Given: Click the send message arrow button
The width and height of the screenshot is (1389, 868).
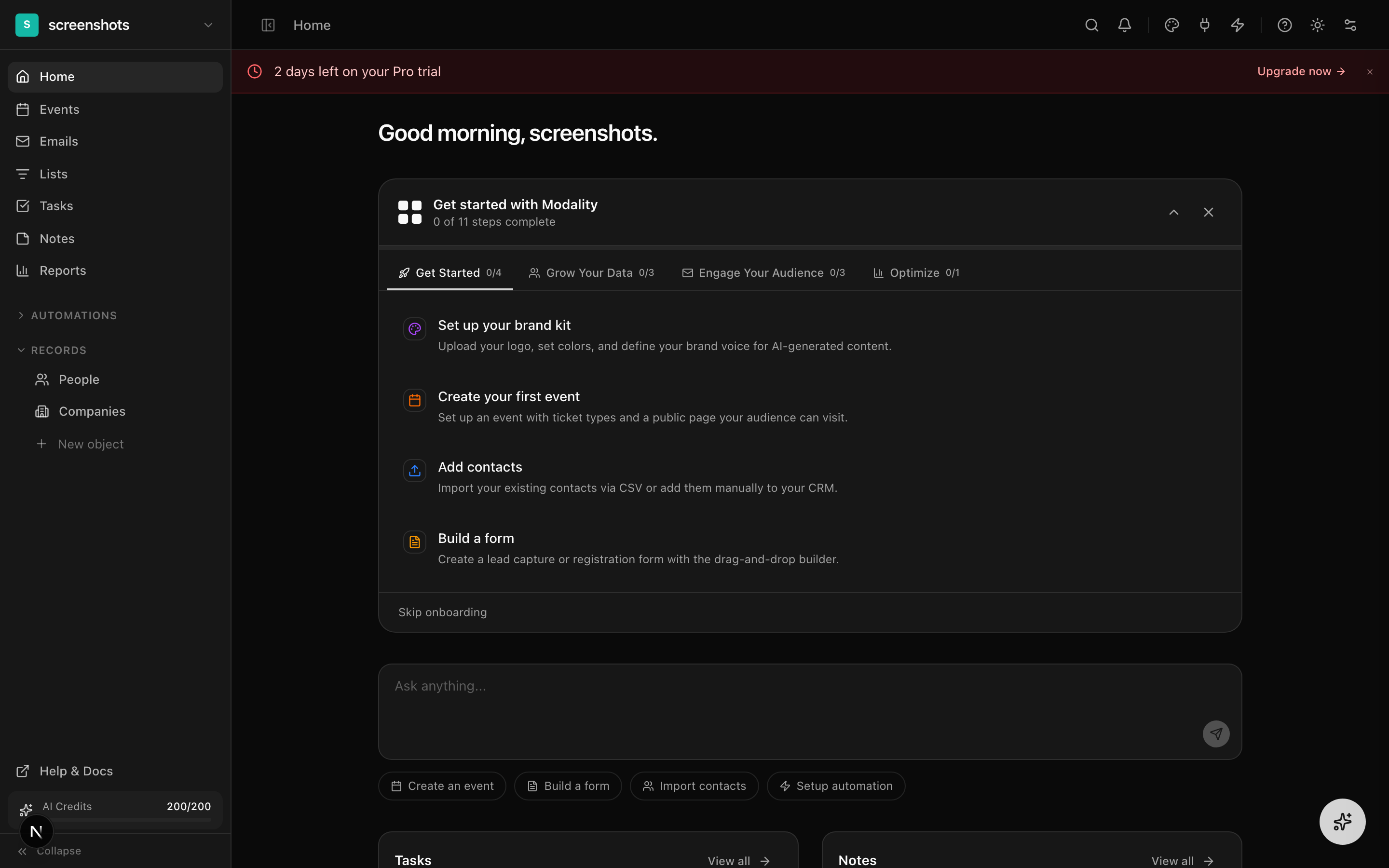Looking at the screenshot, I should pyautogui.click(x=1216, y=733).
